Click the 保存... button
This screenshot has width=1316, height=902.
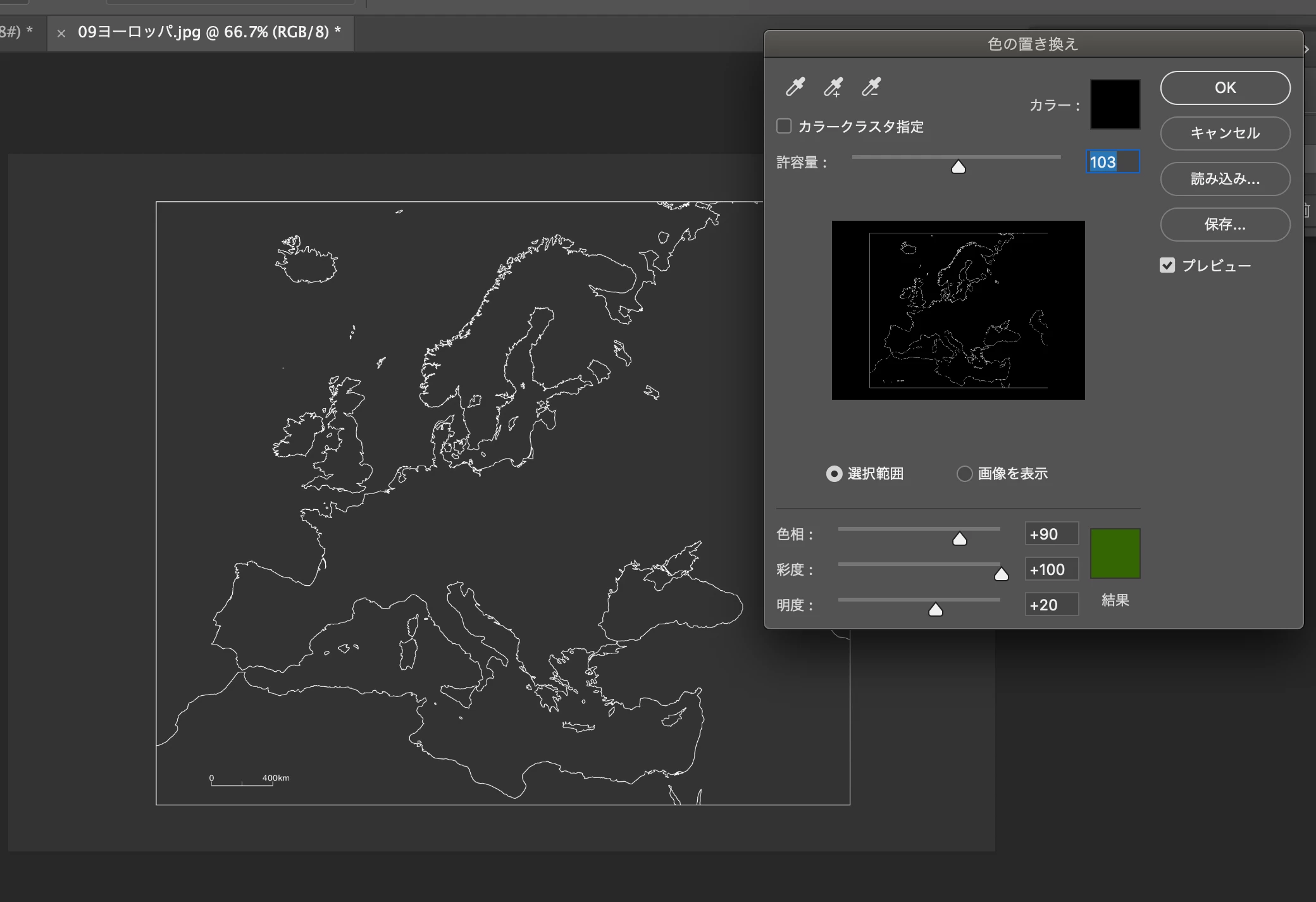(x=1225, y=225)
